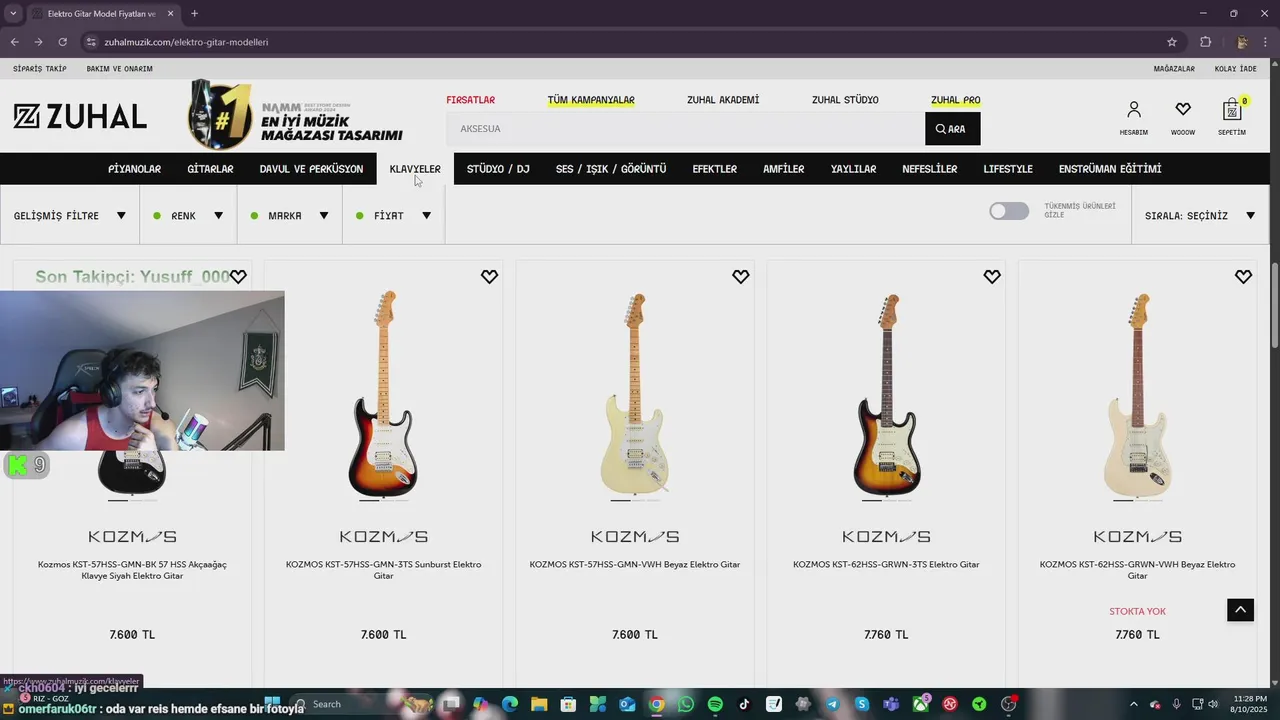Open the MAĞAZALAR link

1174,69
